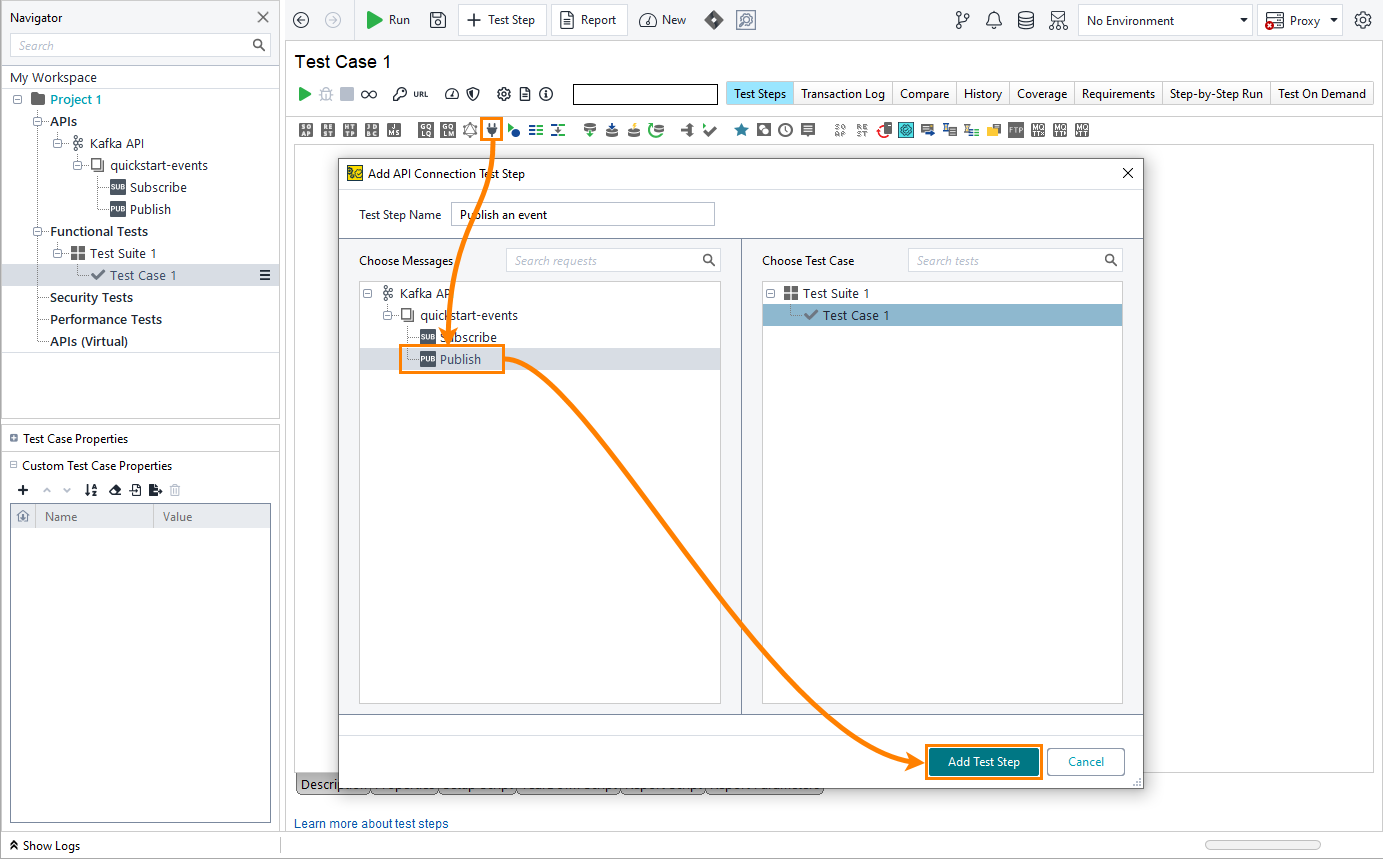Click the Add Test Step button
1383x859 pixels.
983,761
